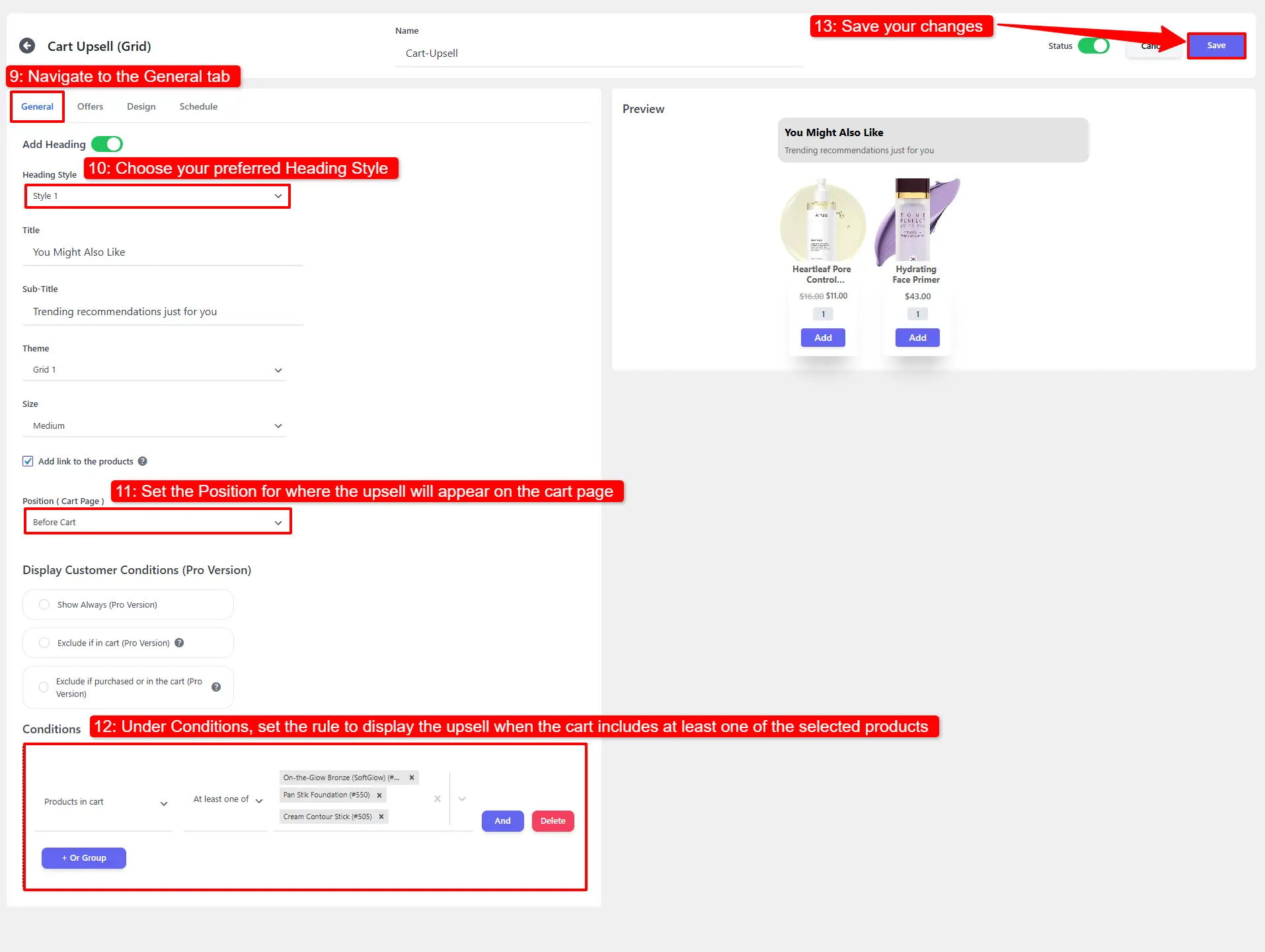
Task: Click help icon beside Exclude if in cart
Action: tap(179, 643)
